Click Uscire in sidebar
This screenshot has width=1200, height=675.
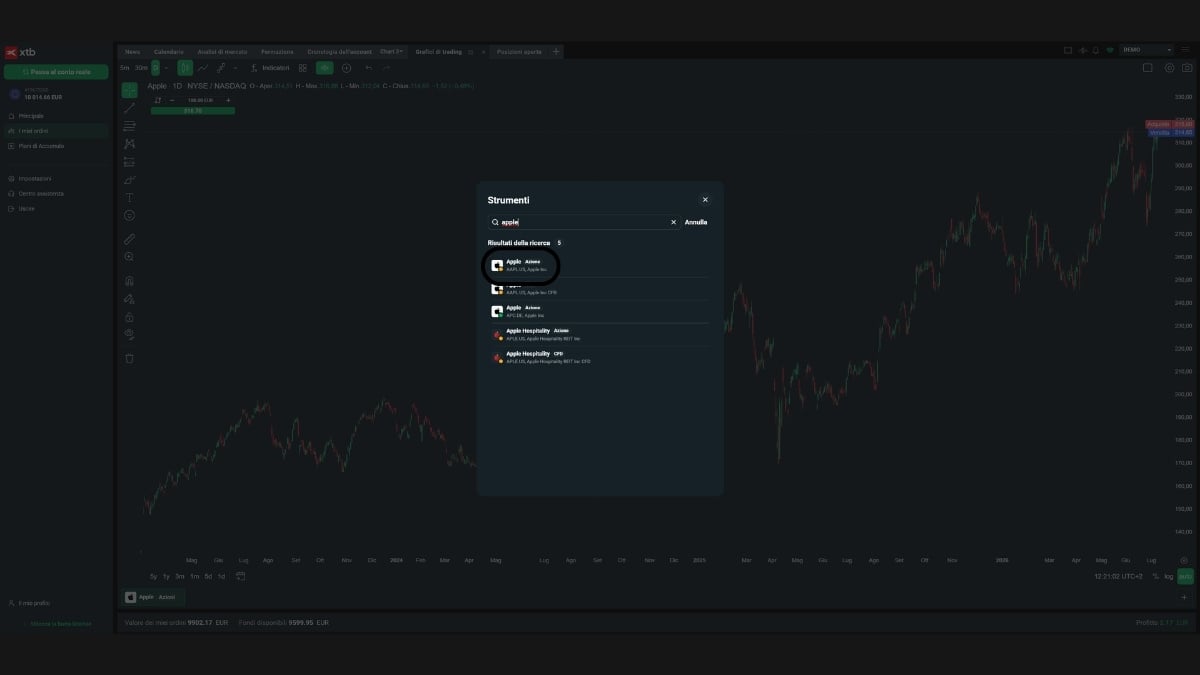56,208
